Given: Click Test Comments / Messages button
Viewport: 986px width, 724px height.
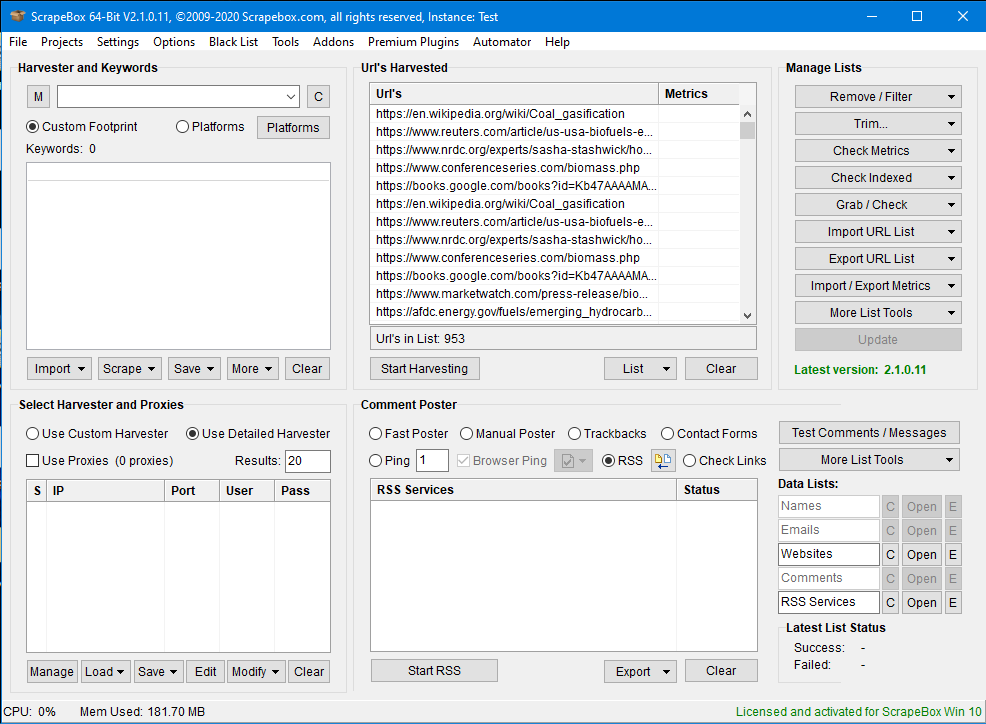Looking at the screenshot, I should point(869,433).
